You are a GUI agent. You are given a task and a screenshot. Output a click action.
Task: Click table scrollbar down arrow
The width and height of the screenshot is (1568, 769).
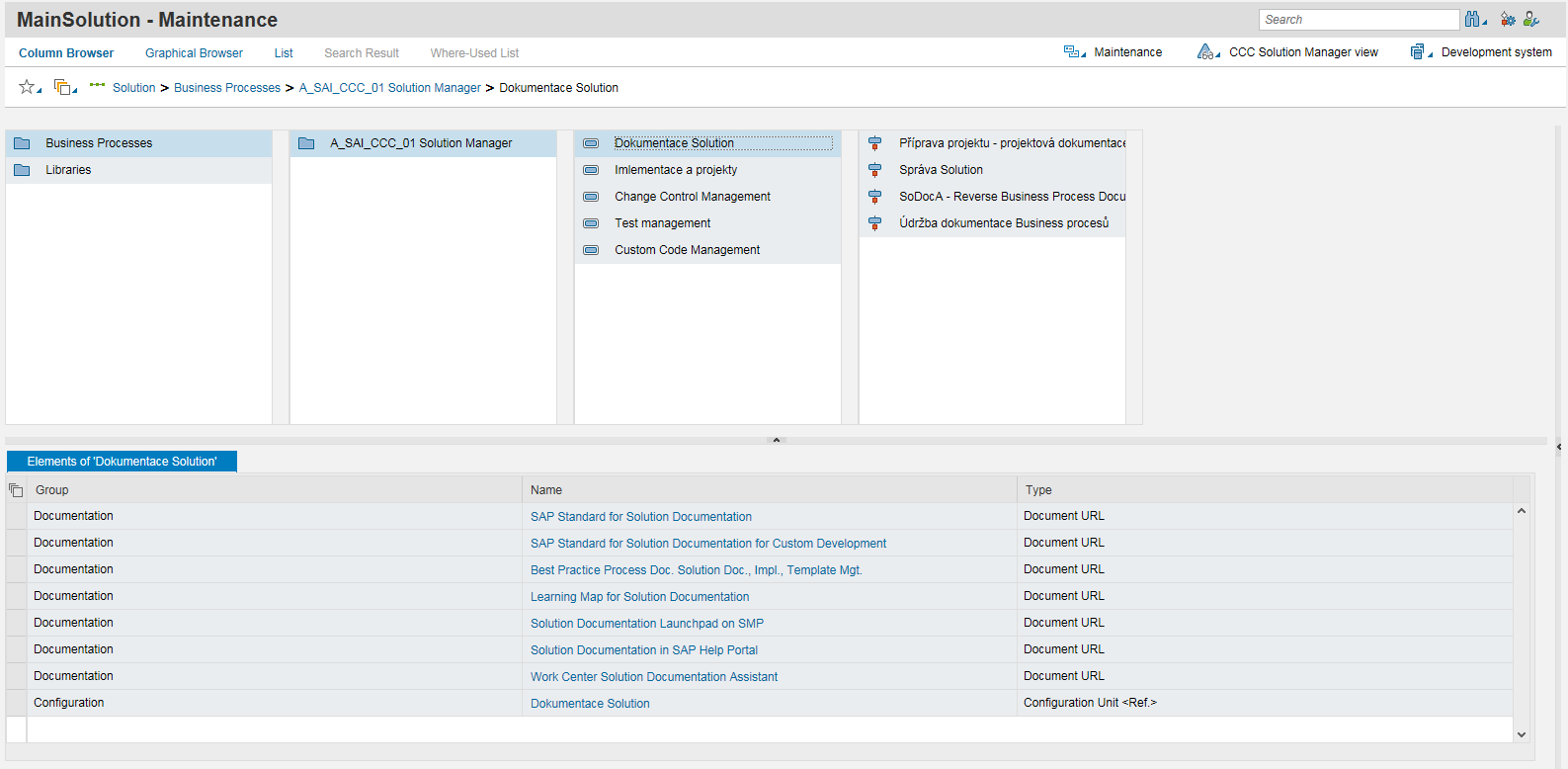[x=1522, y=734]
